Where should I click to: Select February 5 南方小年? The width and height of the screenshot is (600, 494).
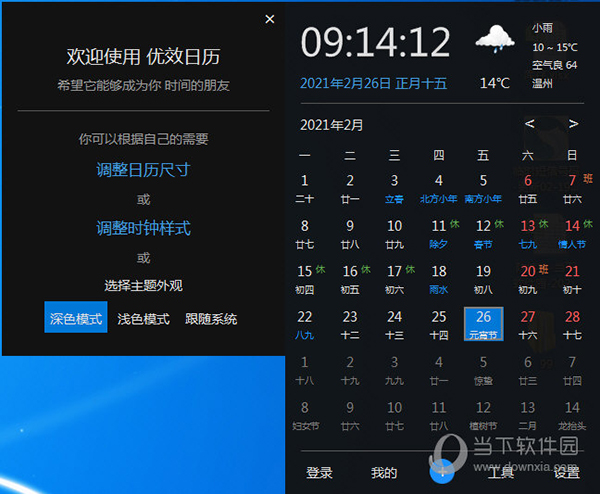pyautogui.click(x=483, y=189)
